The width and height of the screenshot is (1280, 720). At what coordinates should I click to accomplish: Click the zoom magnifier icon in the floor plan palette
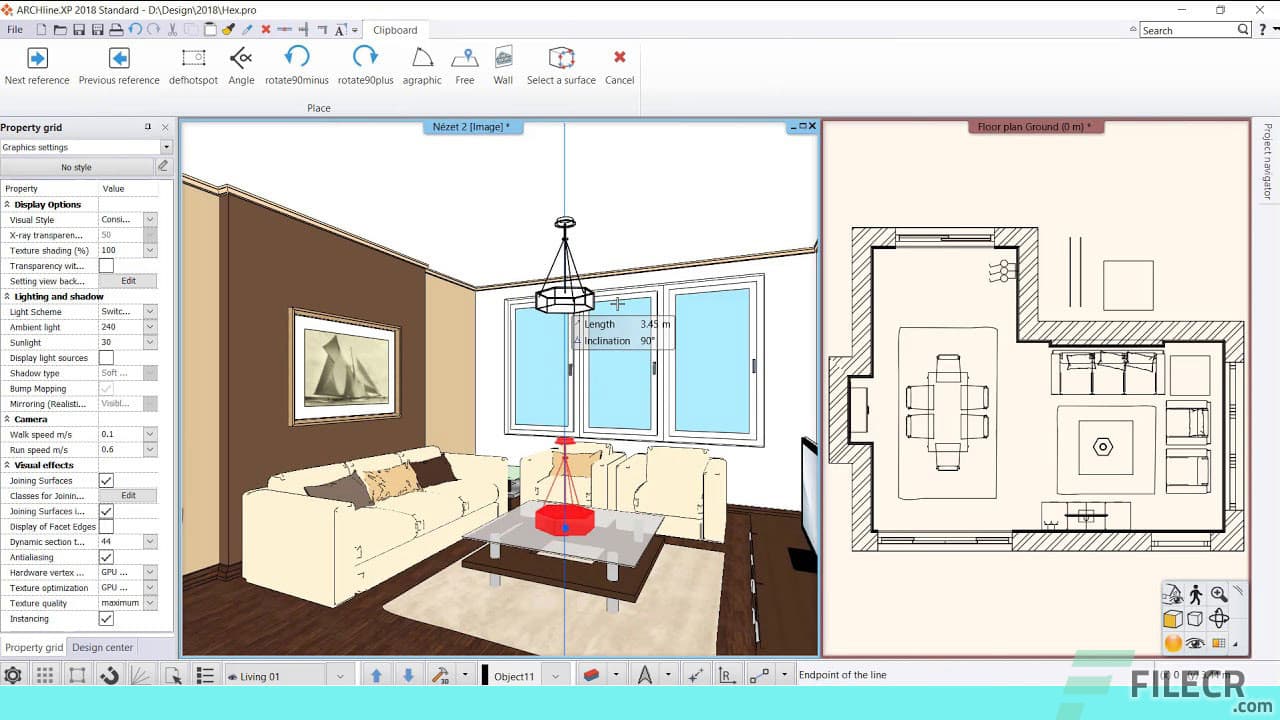click(x=1219, y=593)
